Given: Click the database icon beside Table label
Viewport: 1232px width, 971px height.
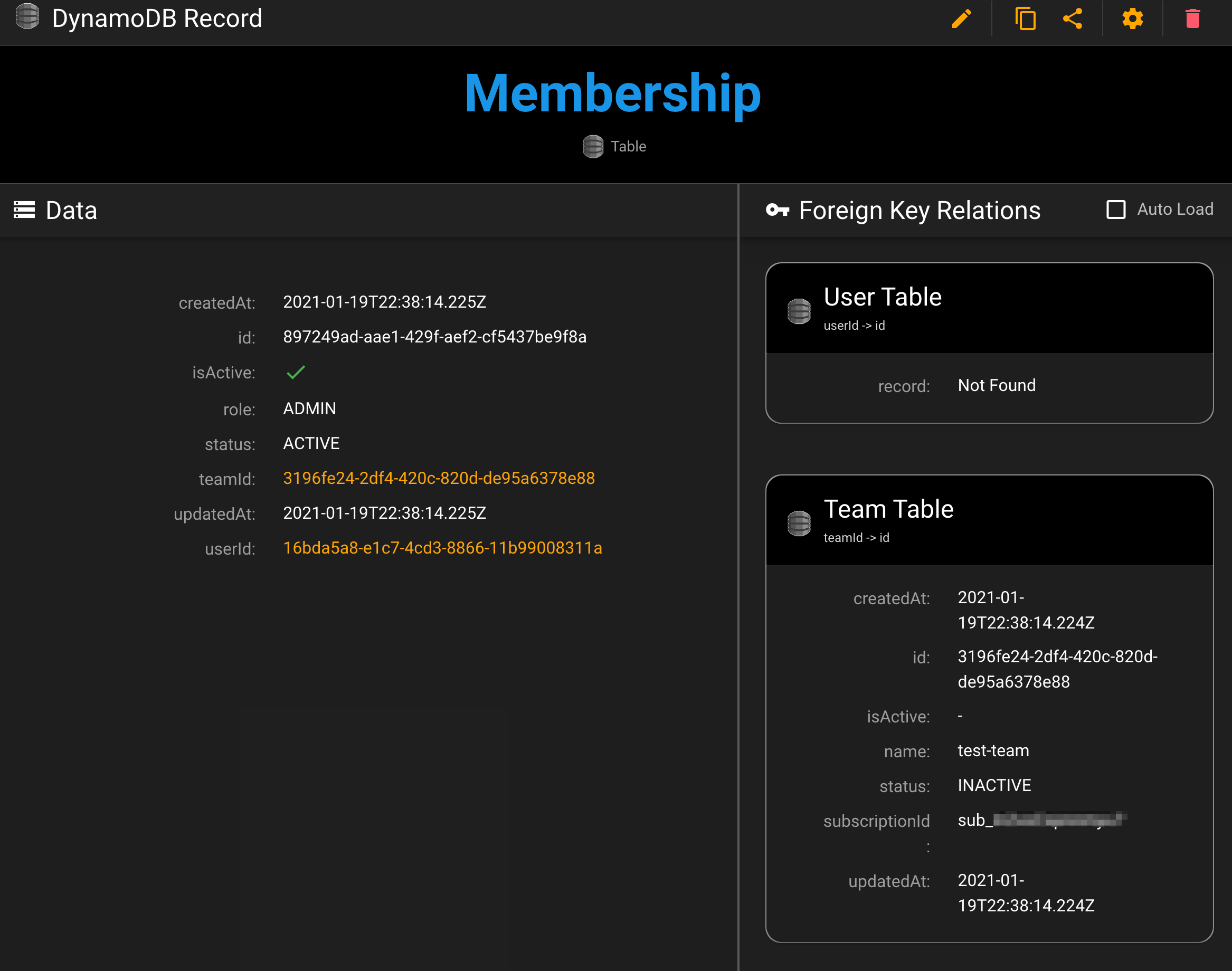Looking at the screenshot, I should [x=592, y=147].
